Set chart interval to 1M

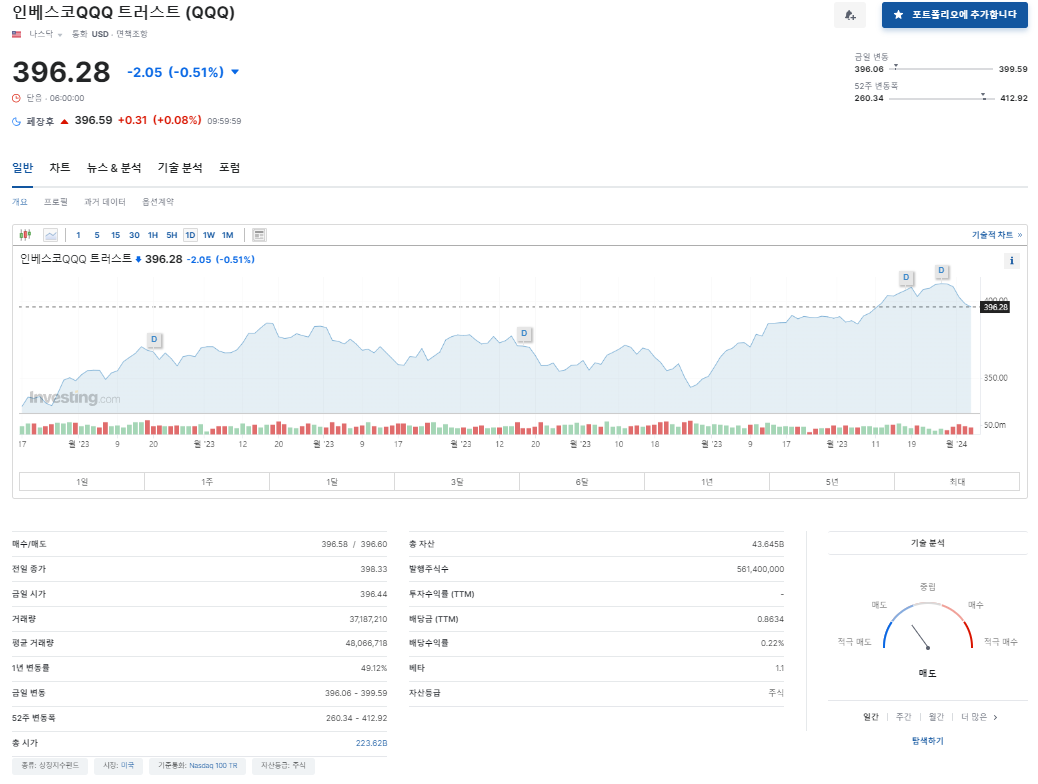pos(228,235)
